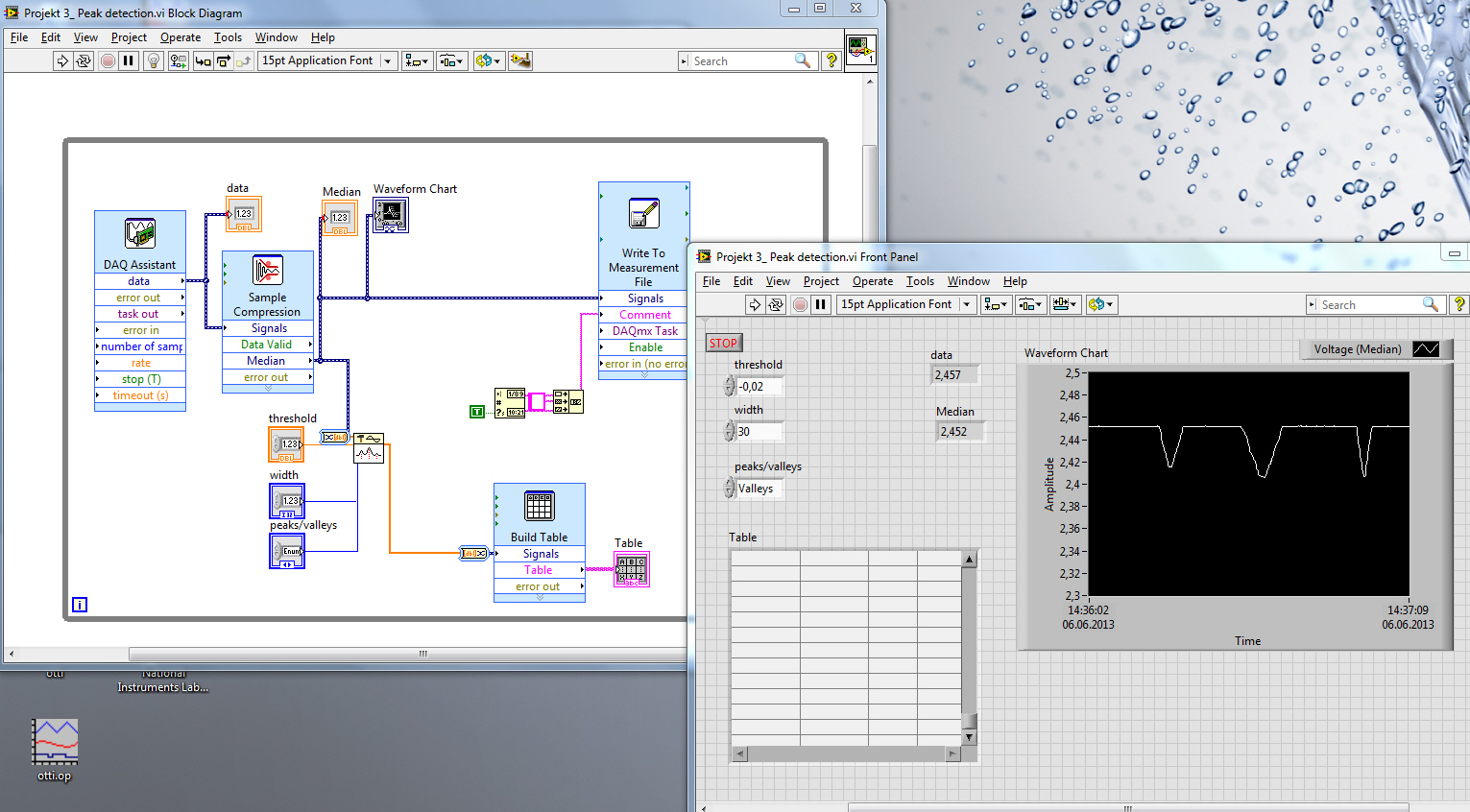1470x812 pixels.
Task: Click Context Help button in Block Diagram
Action: click(x=831, y=60)
